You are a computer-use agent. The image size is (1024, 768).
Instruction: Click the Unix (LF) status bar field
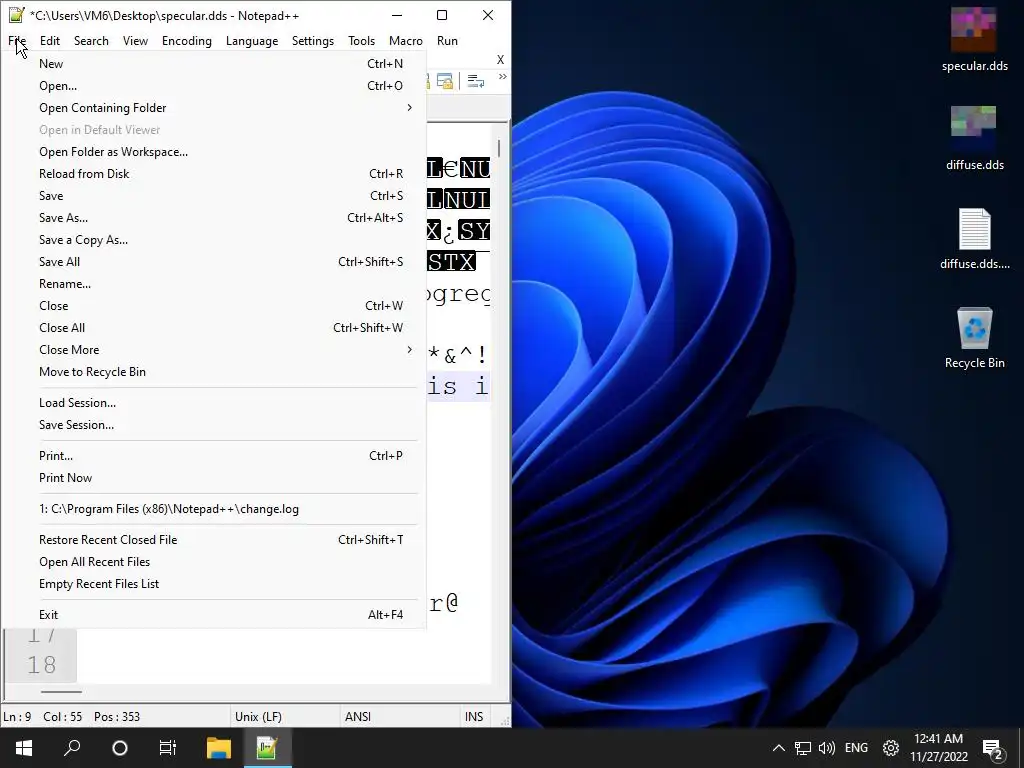[285, 716]
